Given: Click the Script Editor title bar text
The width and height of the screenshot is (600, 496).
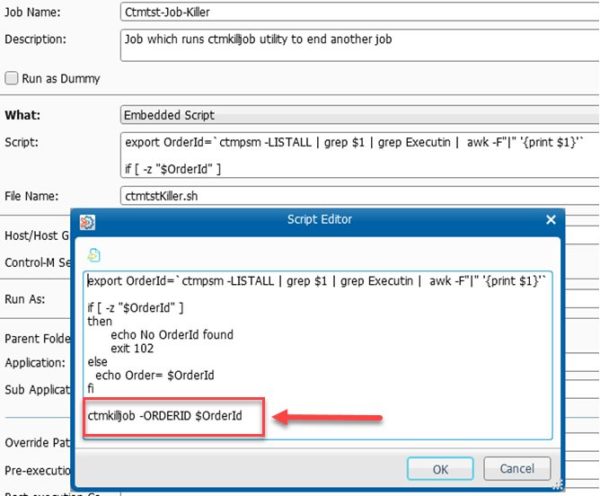Looking at the screenshot, I should coord(320,219).
